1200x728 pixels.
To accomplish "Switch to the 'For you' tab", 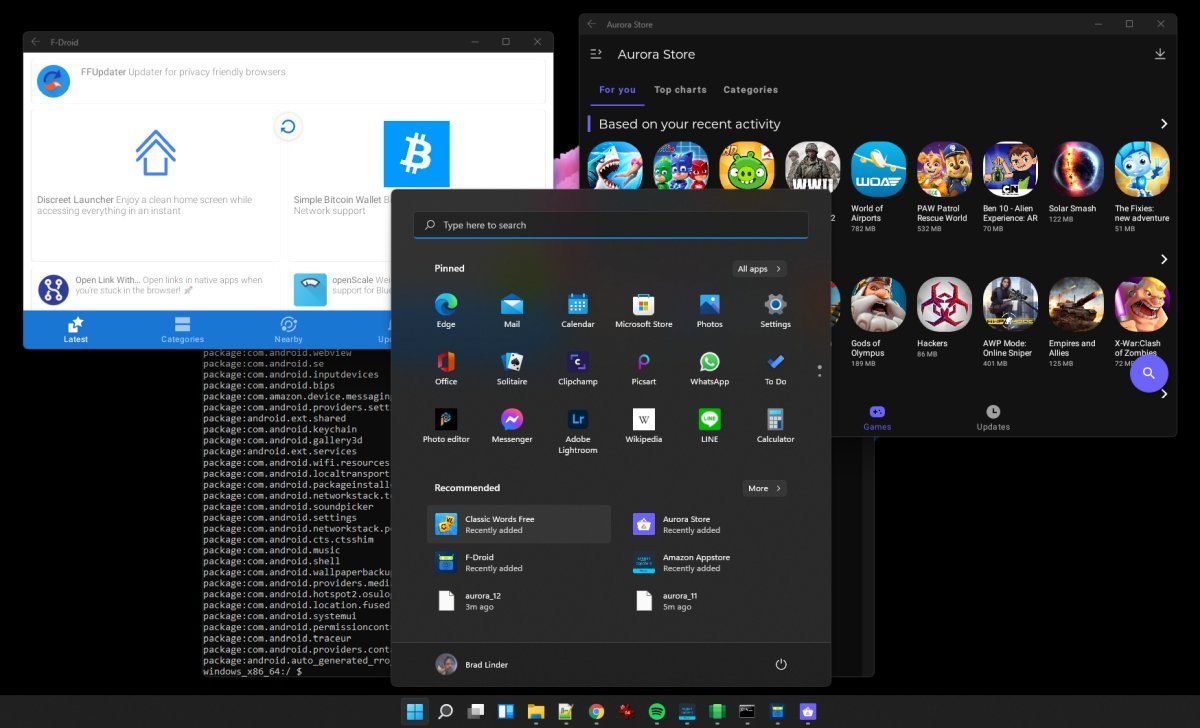I will 617,90.
